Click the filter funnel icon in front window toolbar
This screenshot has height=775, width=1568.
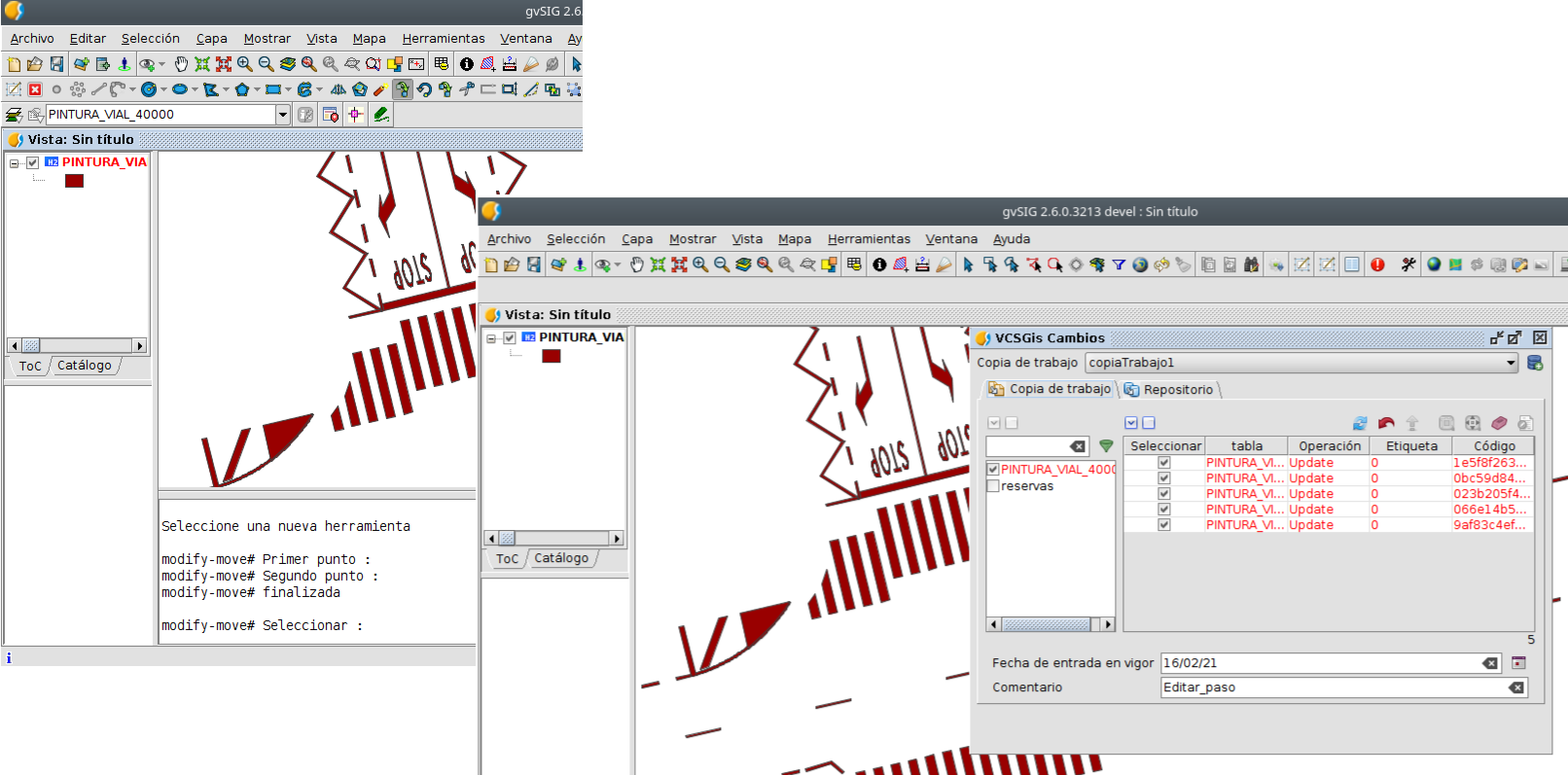pos(1119,264)
